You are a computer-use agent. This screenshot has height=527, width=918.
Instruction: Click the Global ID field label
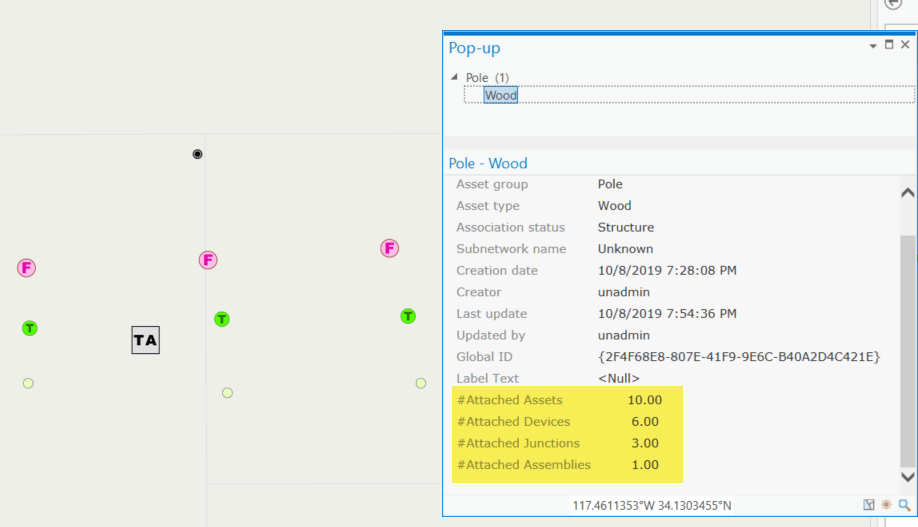point(484,357)
